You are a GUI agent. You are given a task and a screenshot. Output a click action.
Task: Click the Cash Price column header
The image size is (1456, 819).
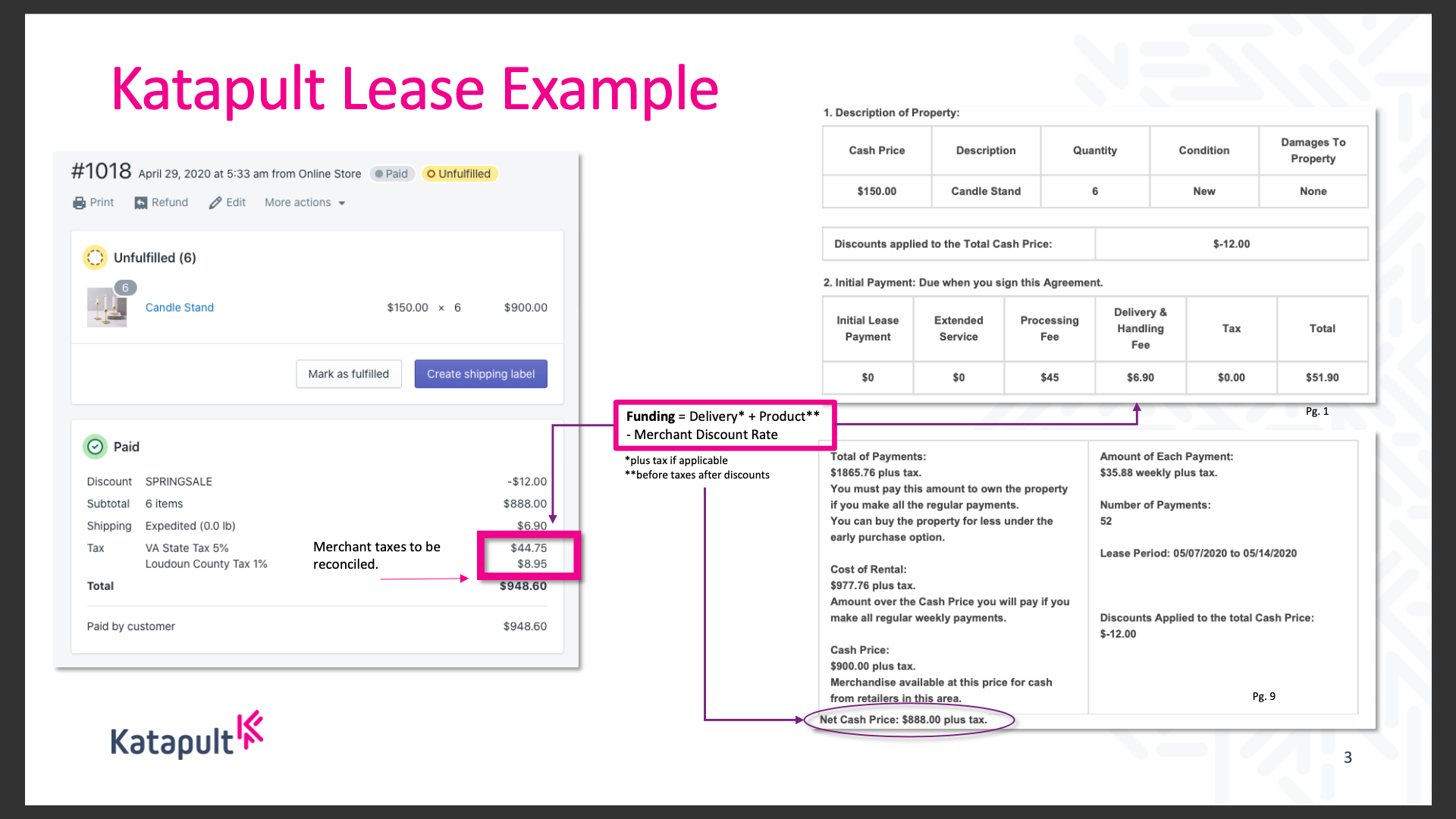[x=877, y=150]
